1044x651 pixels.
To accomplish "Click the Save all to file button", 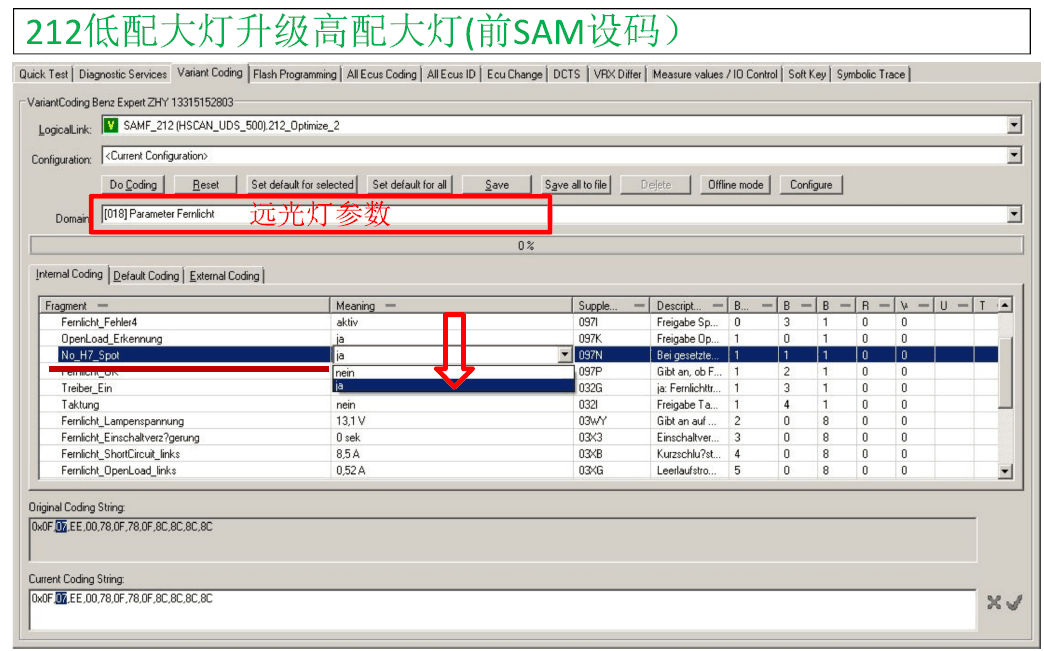I will [x=576, y=185].
